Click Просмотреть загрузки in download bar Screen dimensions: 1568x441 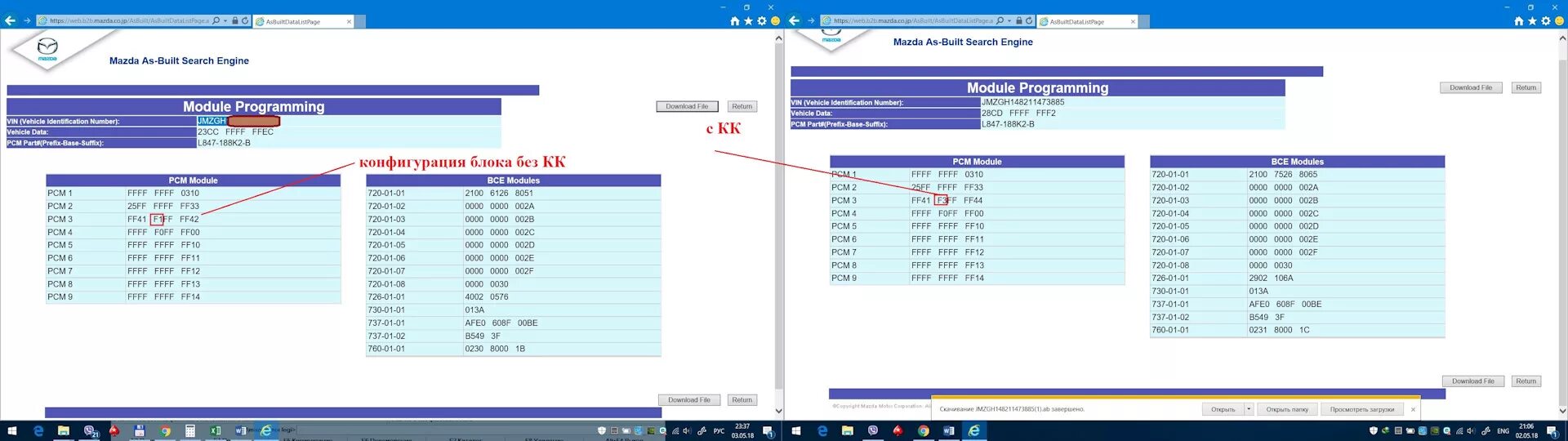pos(1362,410)
